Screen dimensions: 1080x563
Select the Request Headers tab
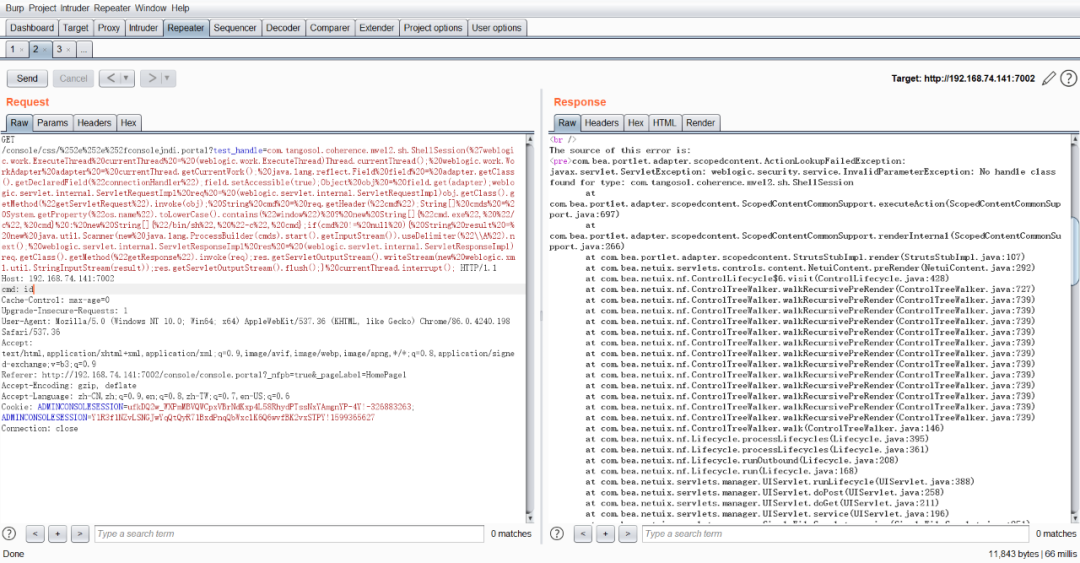coord(94,123)
